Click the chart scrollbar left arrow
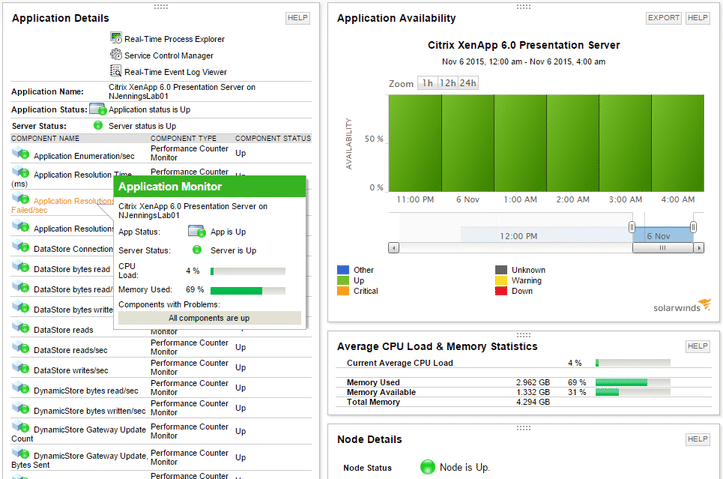This screenshot has height=479, width=723. click(x=393, y=248)
